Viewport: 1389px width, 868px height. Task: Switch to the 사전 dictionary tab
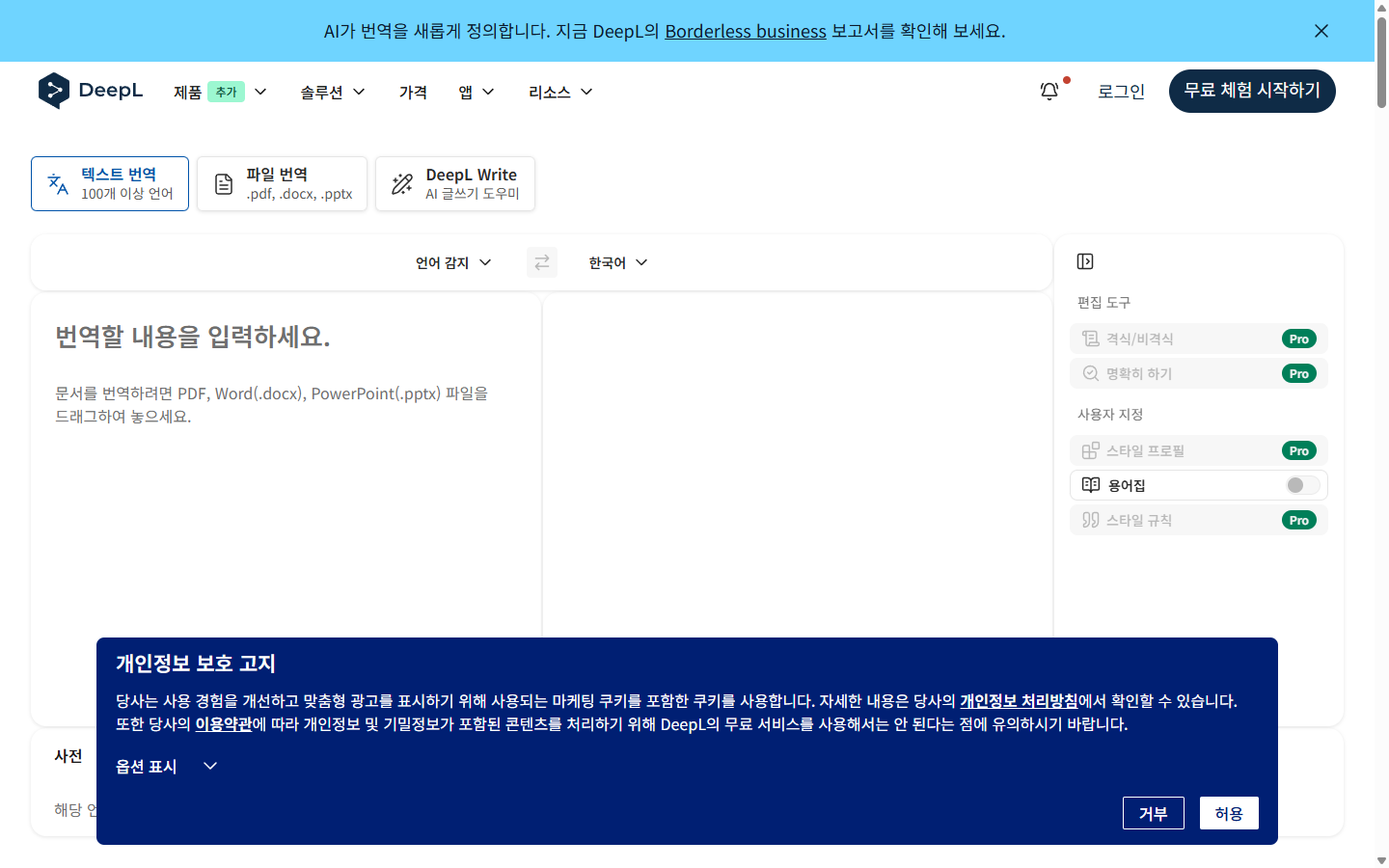pyautogui.click(x=68, y=756)
